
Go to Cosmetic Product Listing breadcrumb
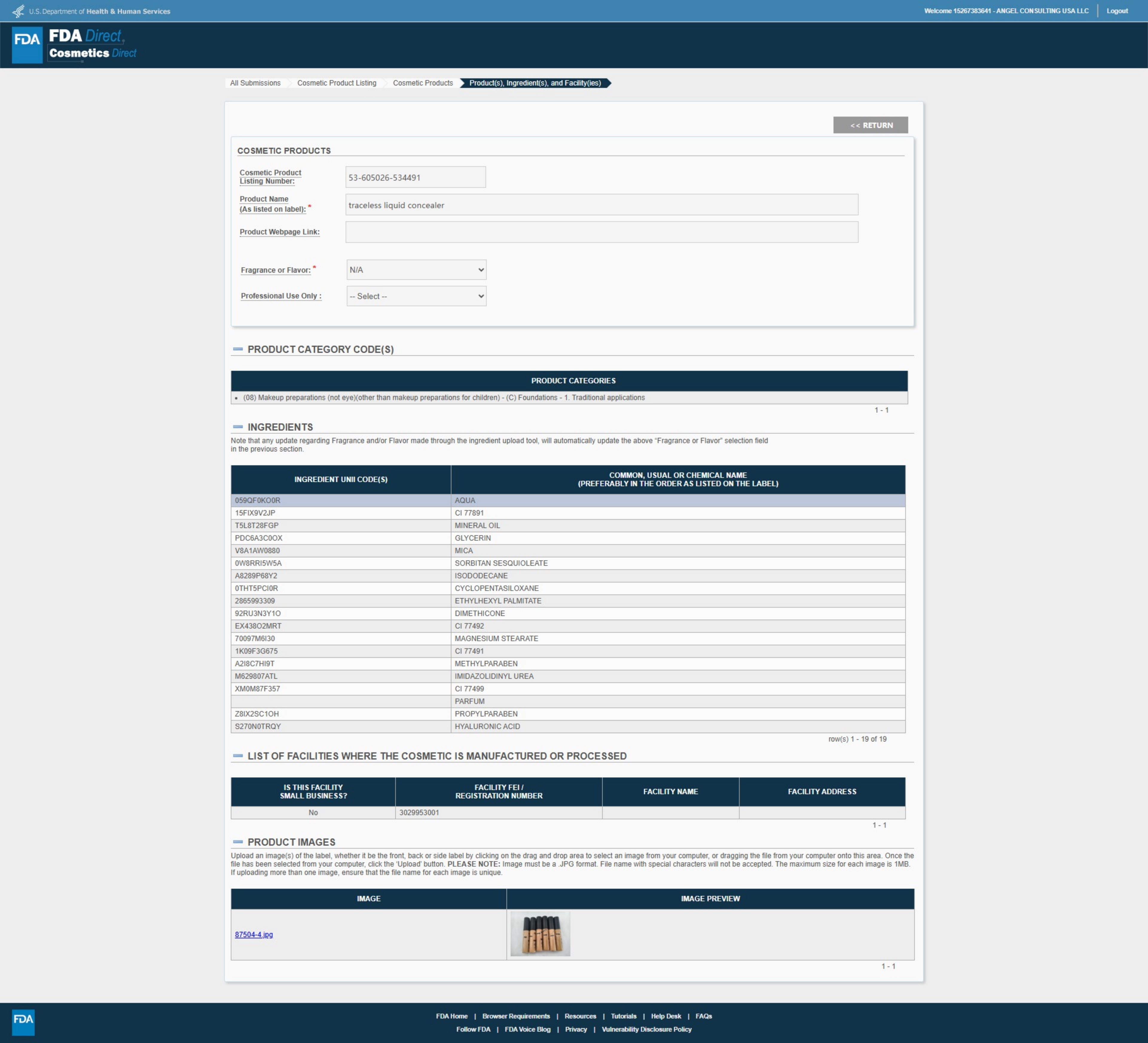coord(337,83)
